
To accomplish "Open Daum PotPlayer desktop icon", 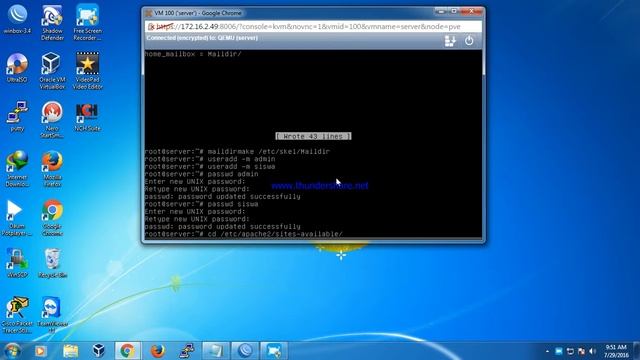I will coord(17,218).
